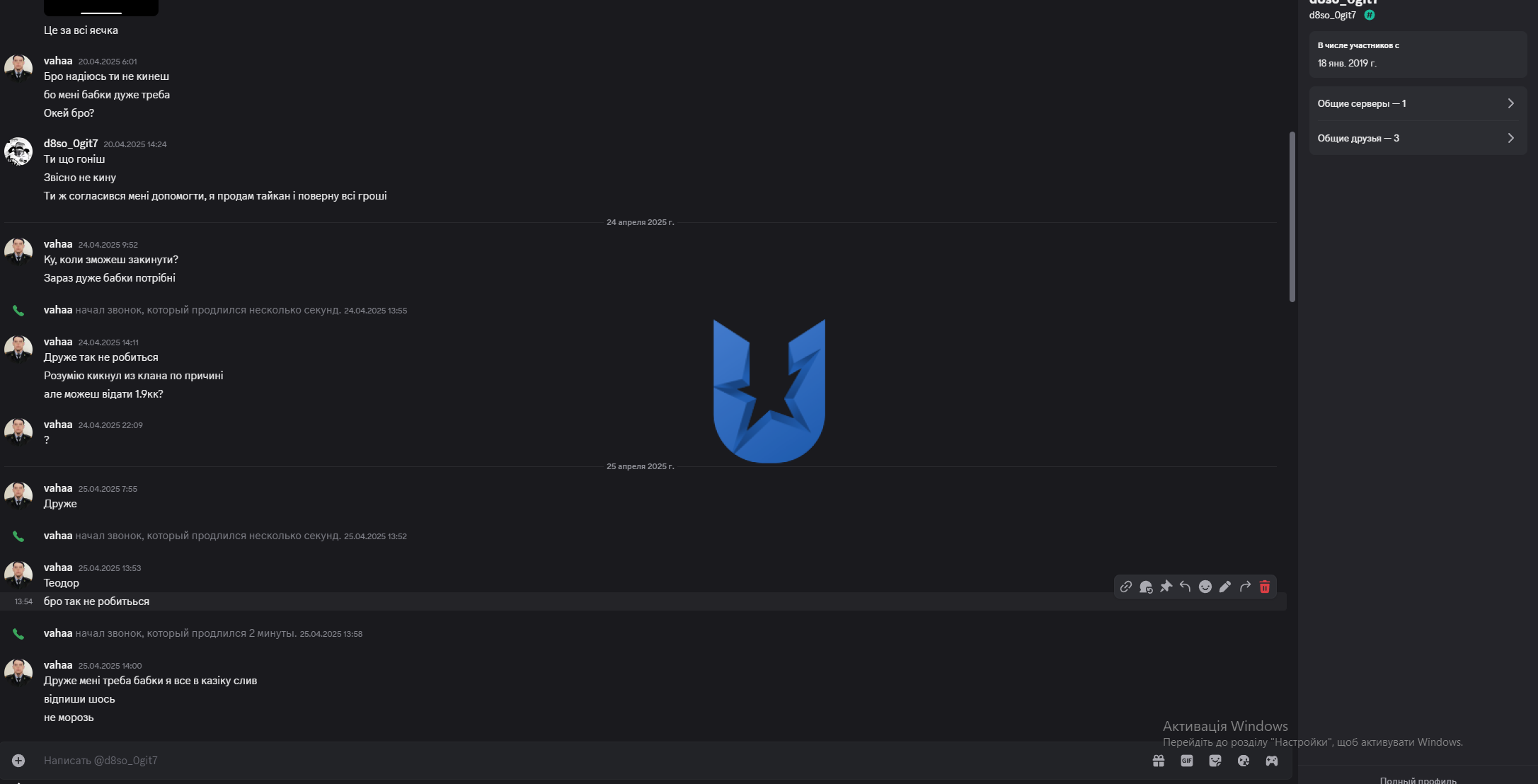Click message 'Розумію кикнул из клана по причині'
Screen dimensions: 1538x784
coord(133,376)
